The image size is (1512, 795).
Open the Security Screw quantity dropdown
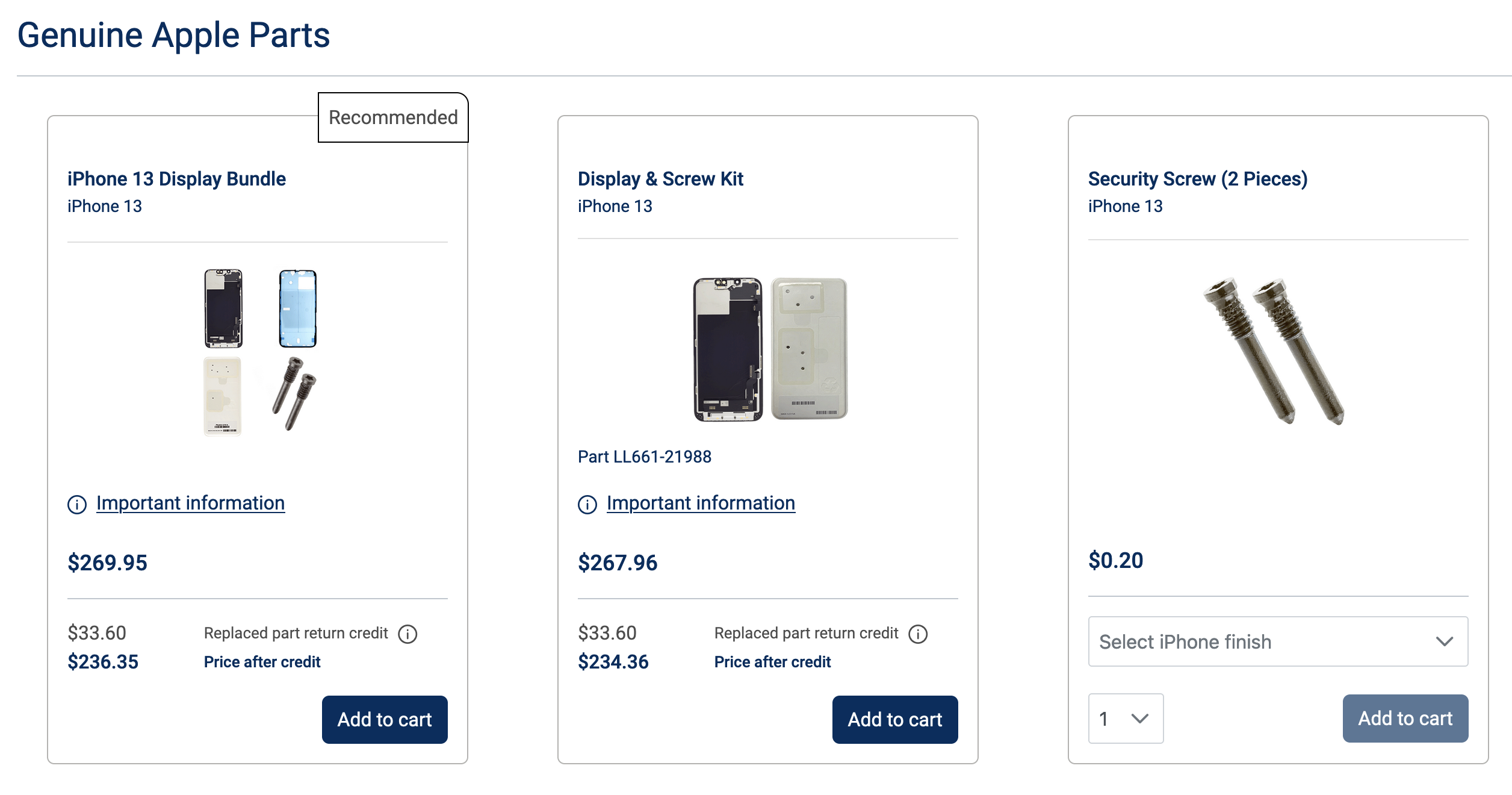click(x=1125, y=718)
